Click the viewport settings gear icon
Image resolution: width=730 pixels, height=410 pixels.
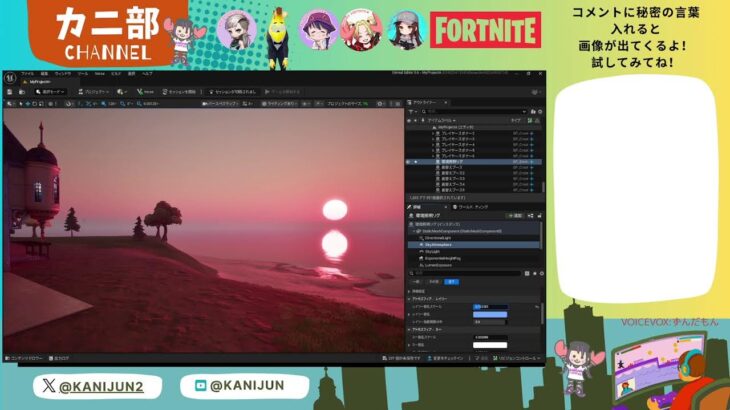(x=380, y=104)
